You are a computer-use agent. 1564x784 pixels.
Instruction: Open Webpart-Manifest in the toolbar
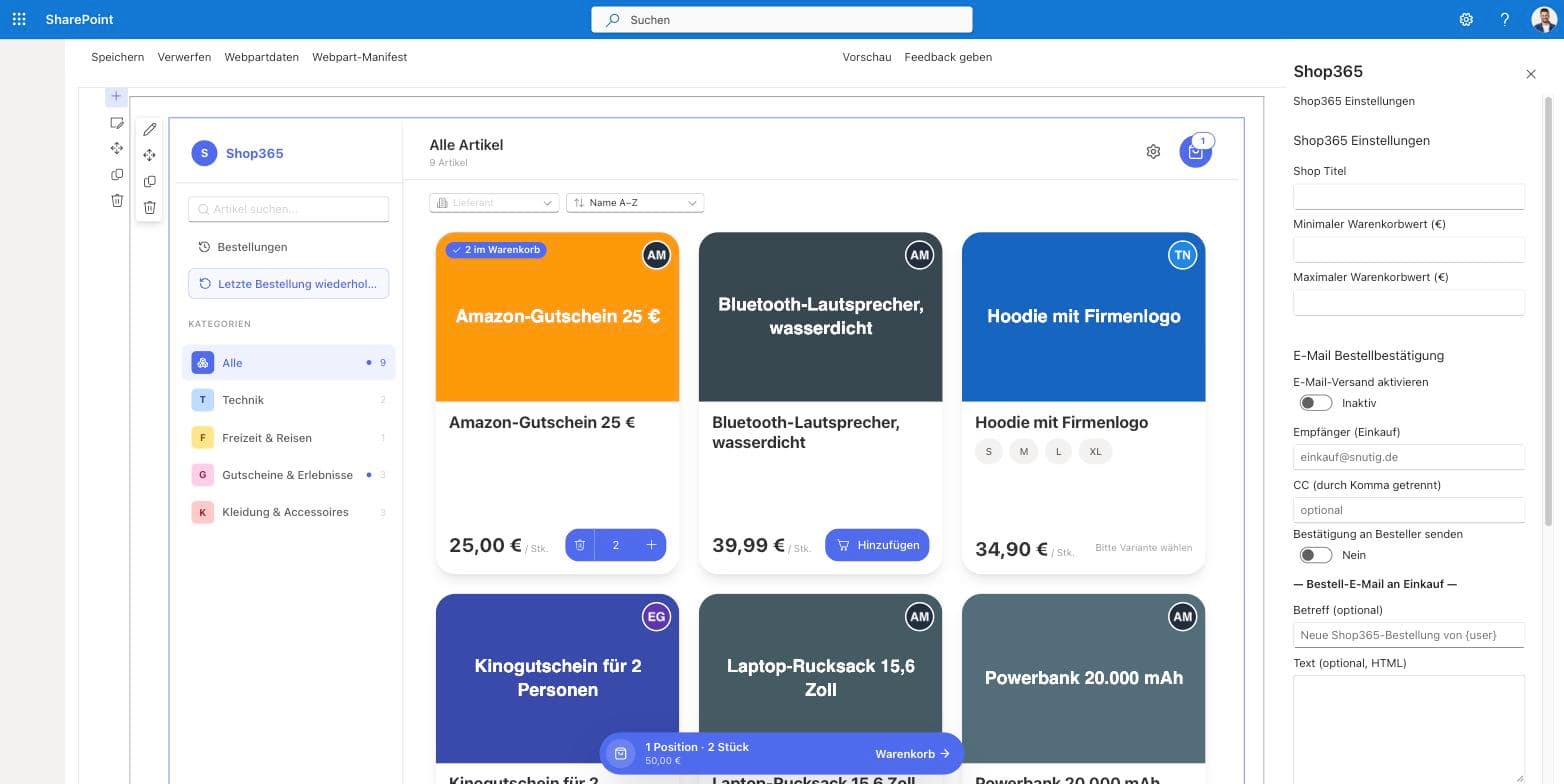point(360,57)
